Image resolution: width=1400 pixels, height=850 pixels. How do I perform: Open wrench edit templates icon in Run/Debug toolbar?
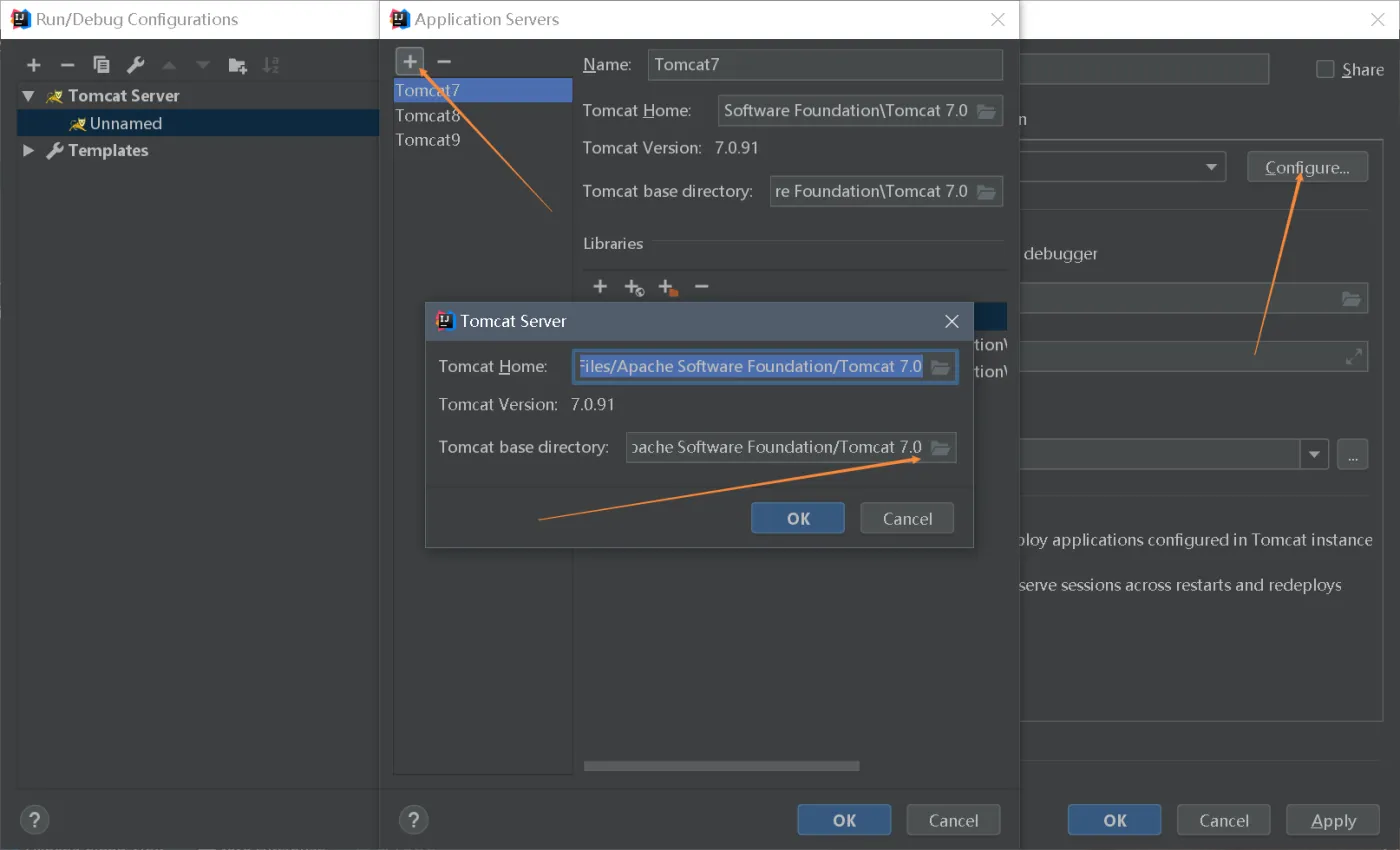[135, 65]
